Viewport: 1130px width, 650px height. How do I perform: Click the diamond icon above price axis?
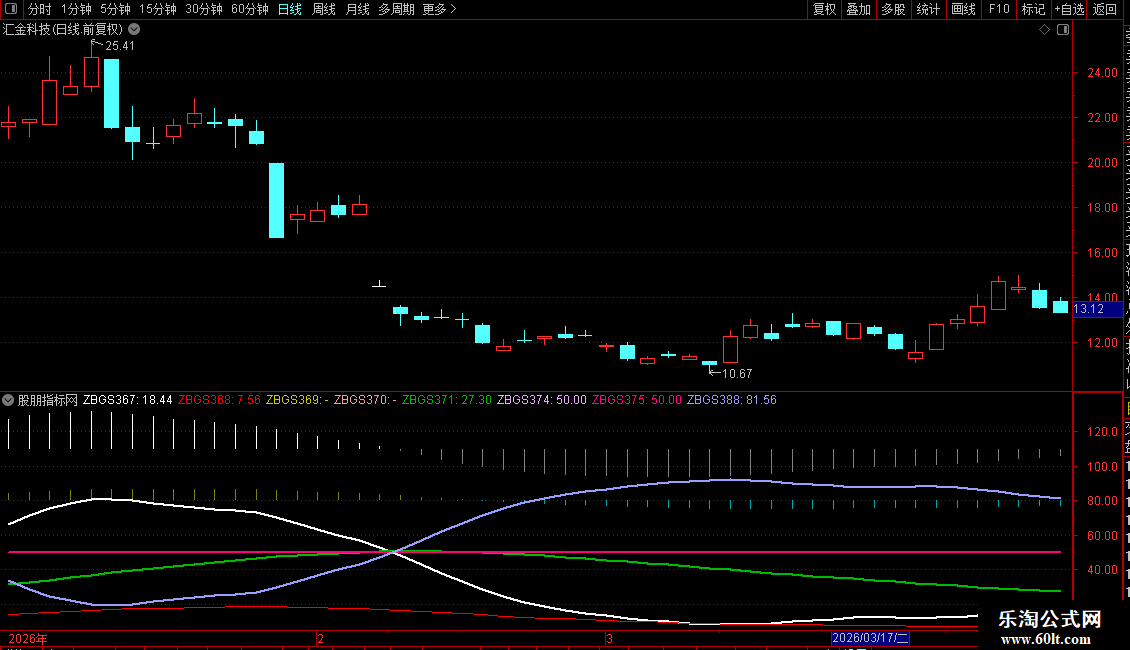coord(1044,30)
